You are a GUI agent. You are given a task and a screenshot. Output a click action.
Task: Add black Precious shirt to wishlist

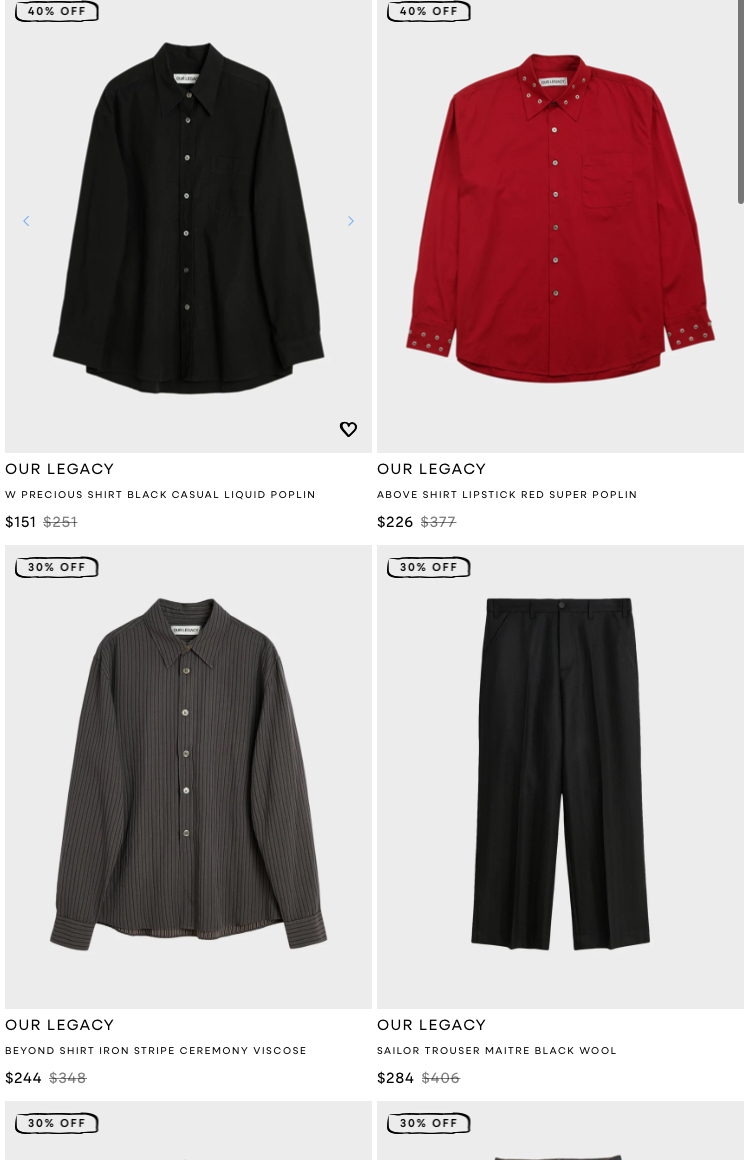pyautogui.click(x=348, y=429)
